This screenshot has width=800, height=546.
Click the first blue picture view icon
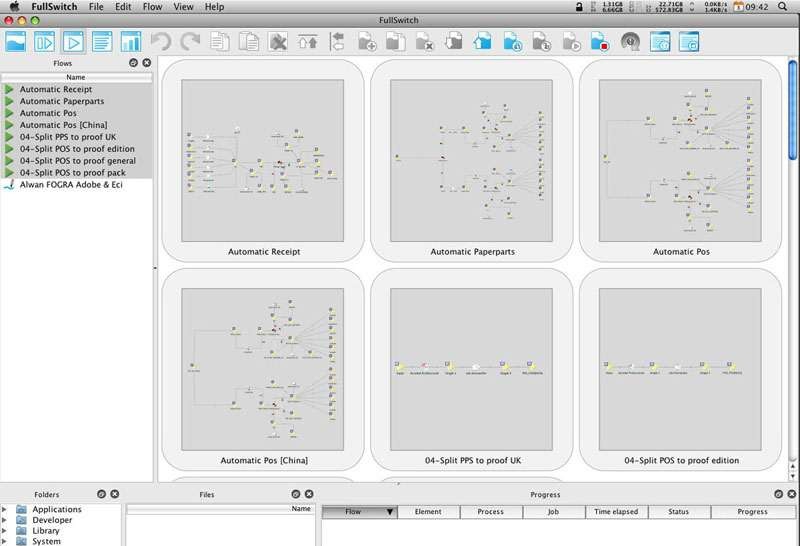click(x=16, y=42)
